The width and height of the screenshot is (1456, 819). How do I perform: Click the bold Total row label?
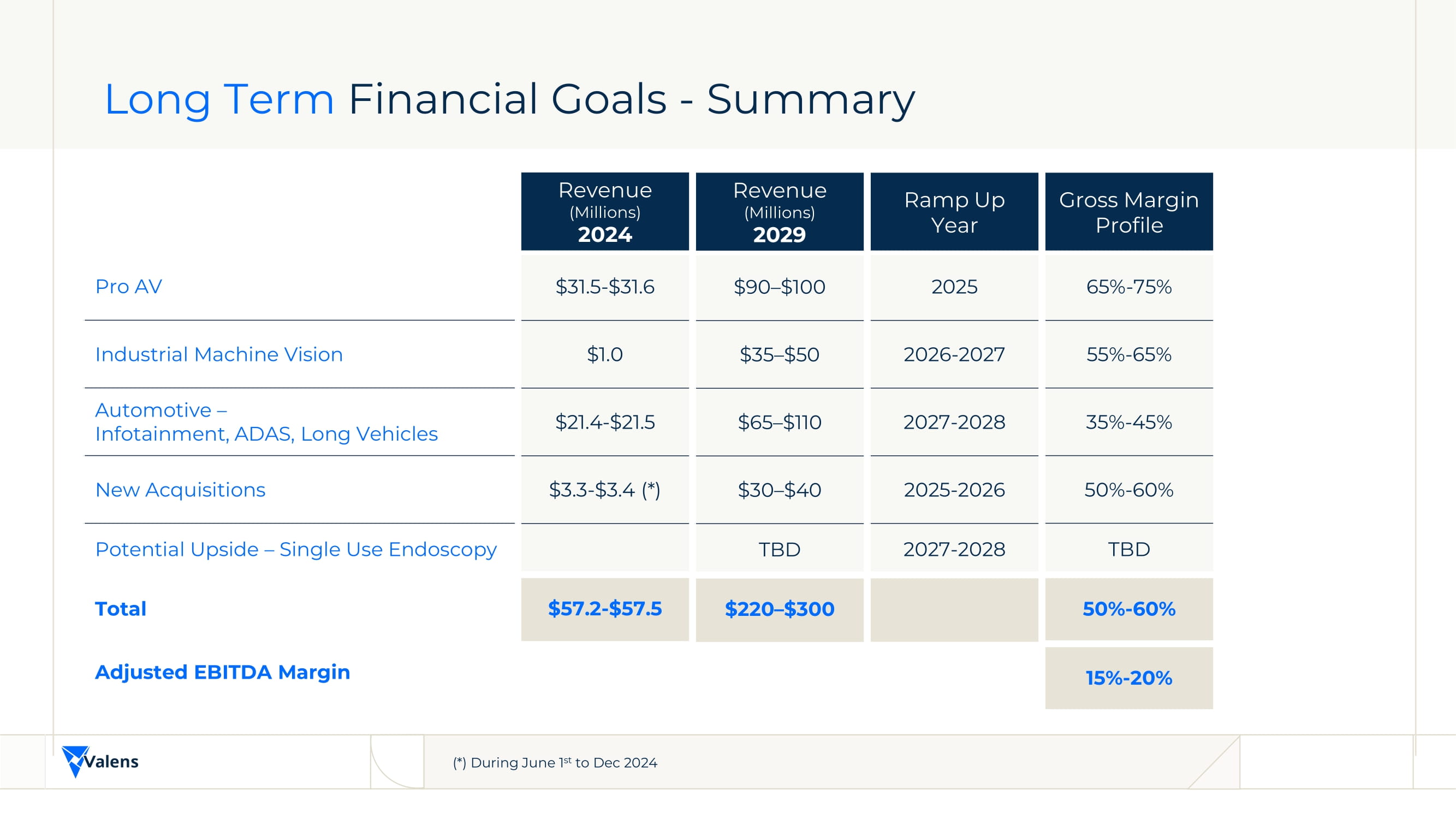(121, 609)
